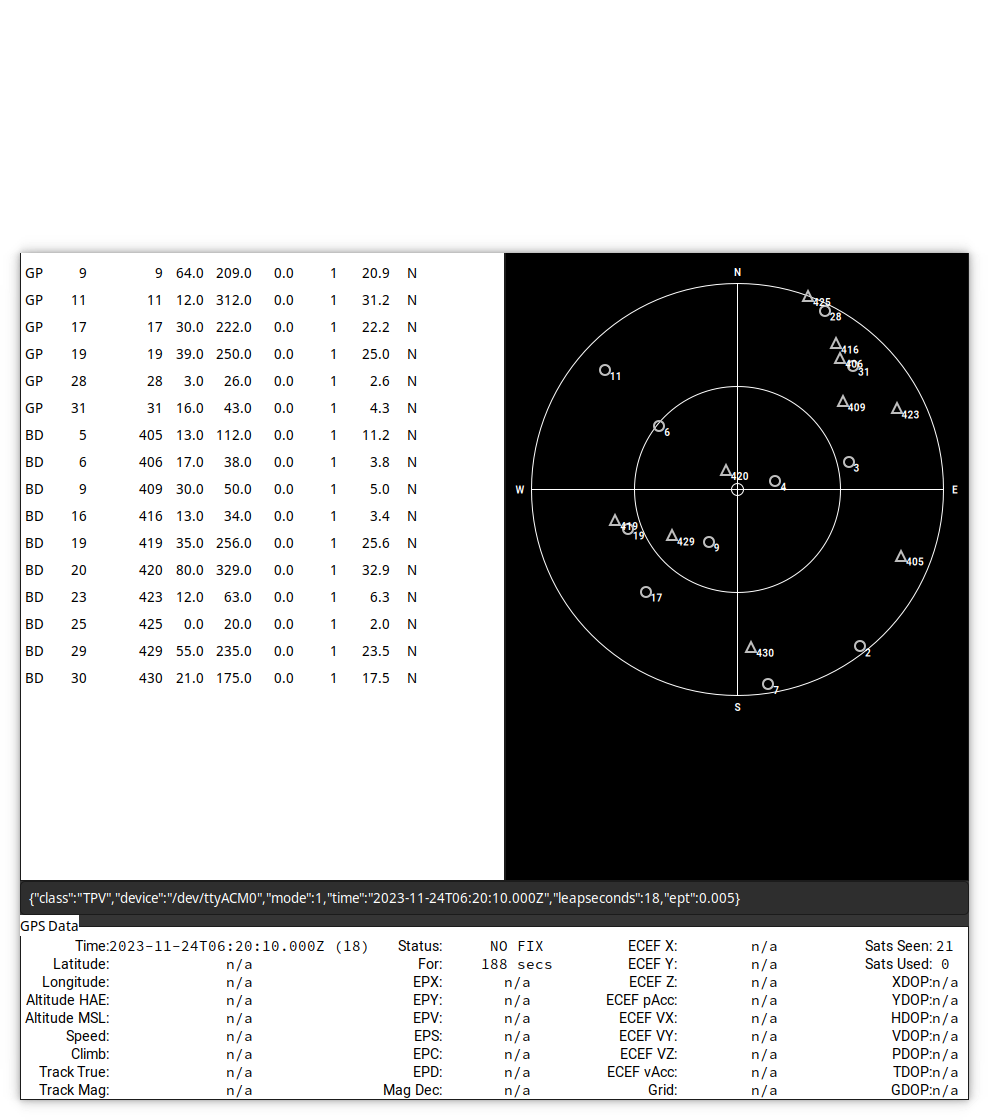Select satellite 6 circle on inner ring

click(659, 426)
